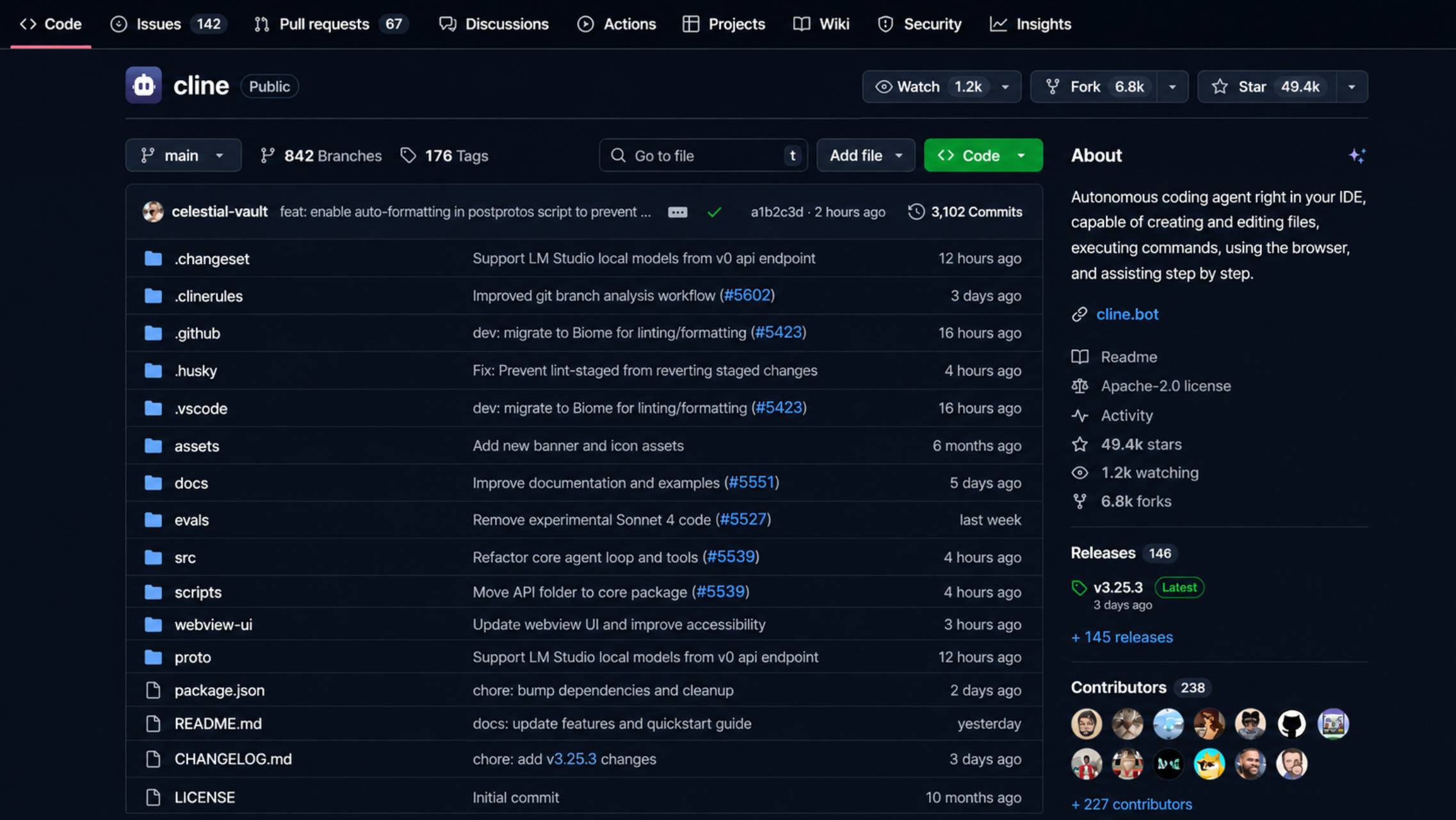Expand the Watch options caret
The height and width of the screenshot is (820, 1456).
(1006, 86)
